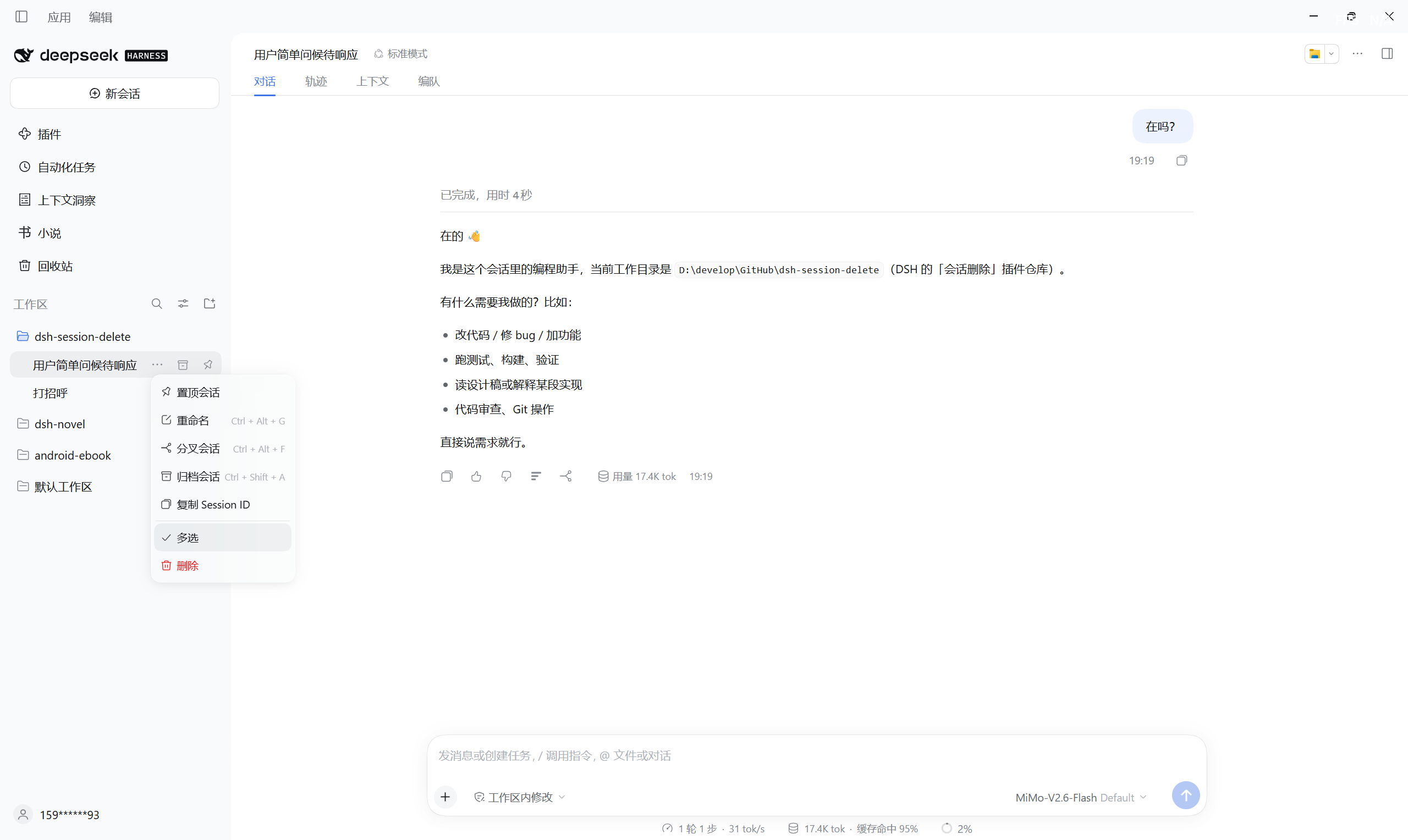Viewport: 1408px width, 840px height.
Task: Switch to the 上下文 tab
Action: coord(372,81)
